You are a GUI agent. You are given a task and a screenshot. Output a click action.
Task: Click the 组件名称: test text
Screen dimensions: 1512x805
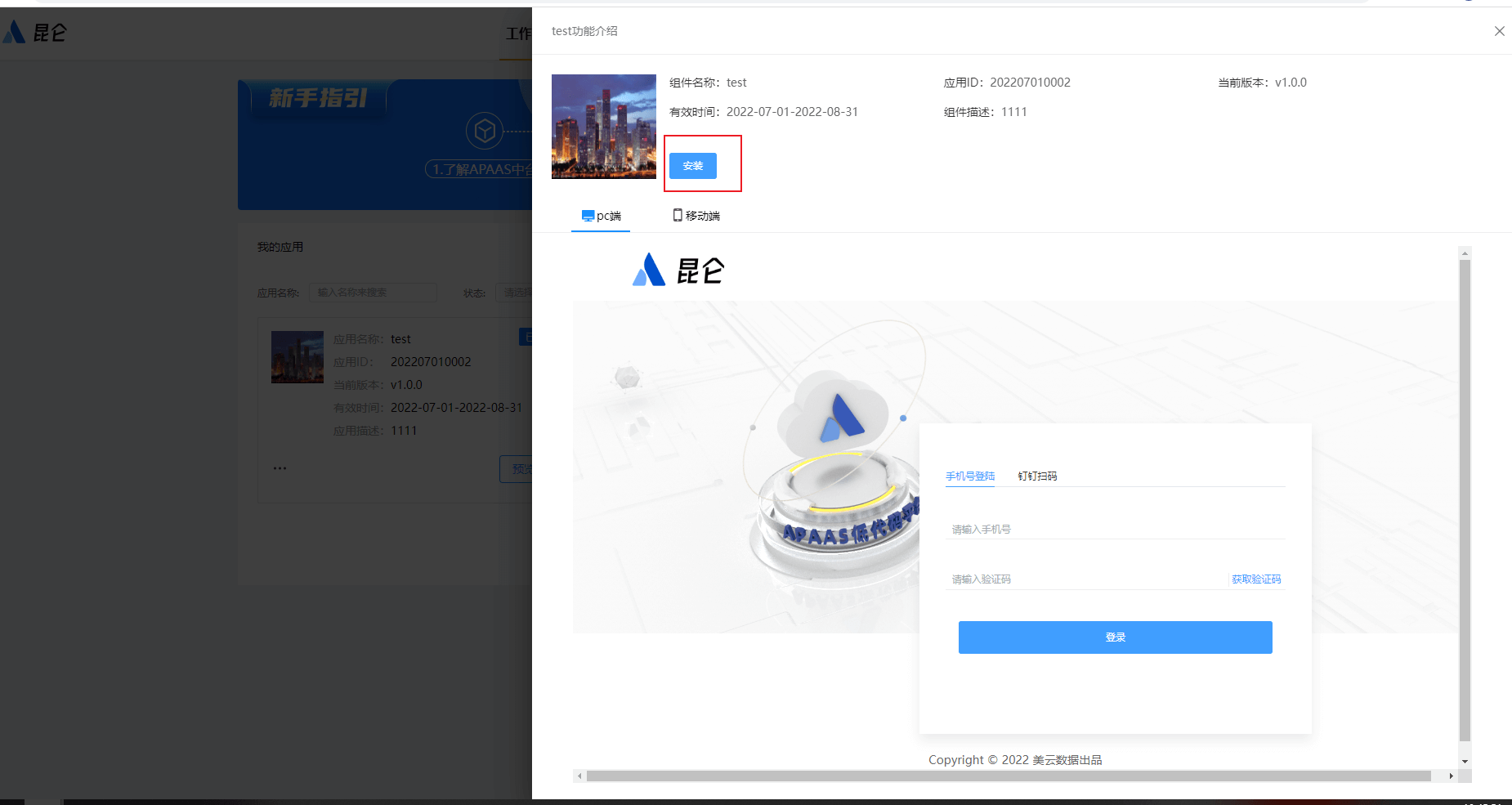(708, 83)
